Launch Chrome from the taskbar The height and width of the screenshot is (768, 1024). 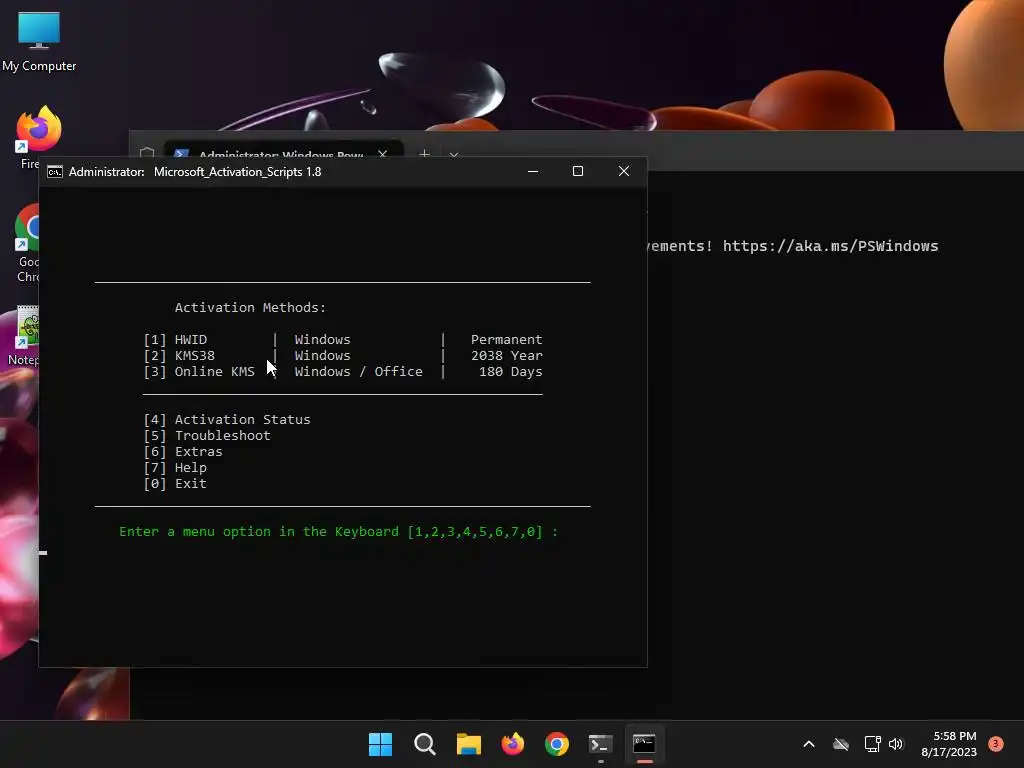(x=557, y=744)
